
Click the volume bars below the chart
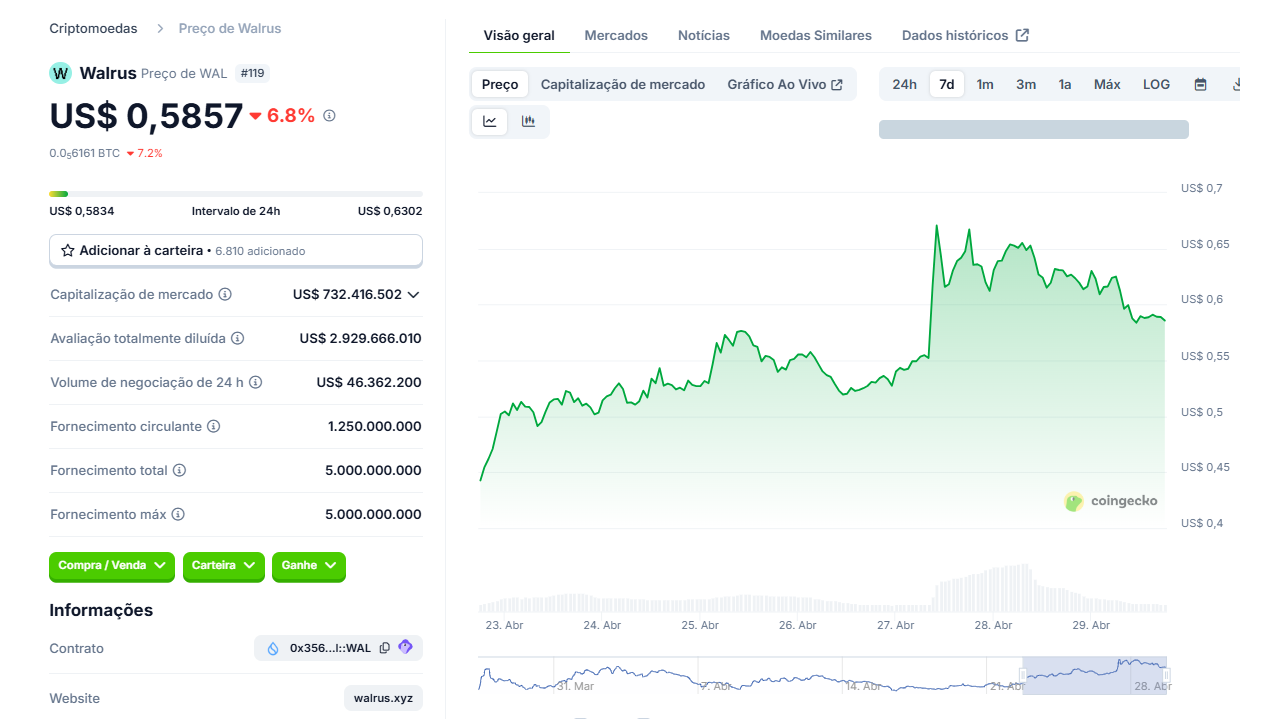tap(822, 590)
